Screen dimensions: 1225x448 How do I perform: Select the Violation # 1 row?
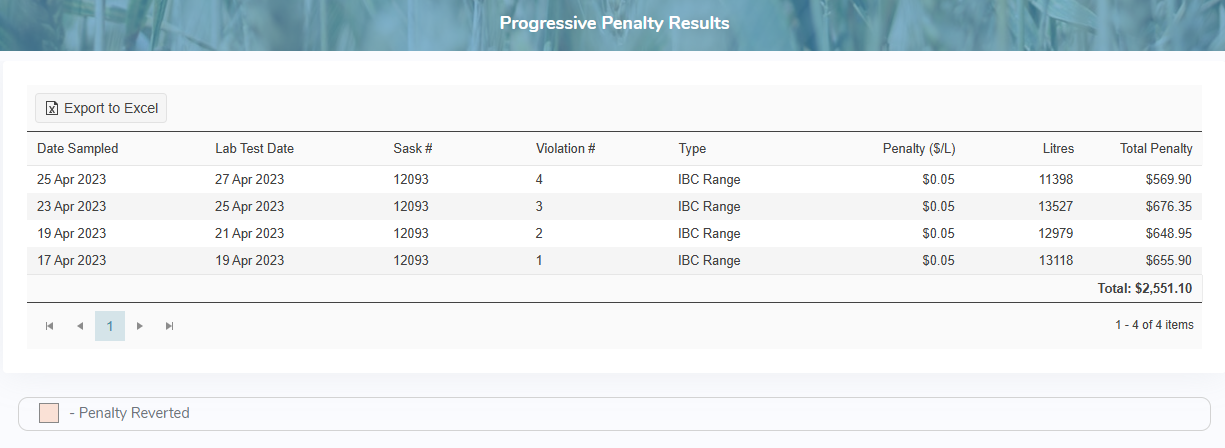540,261
